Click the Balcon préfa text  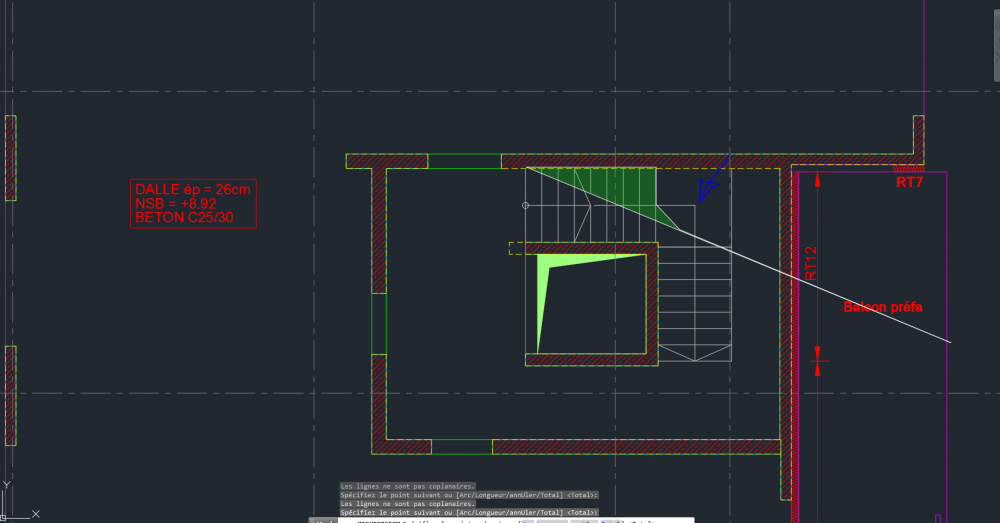click(883, 307)
